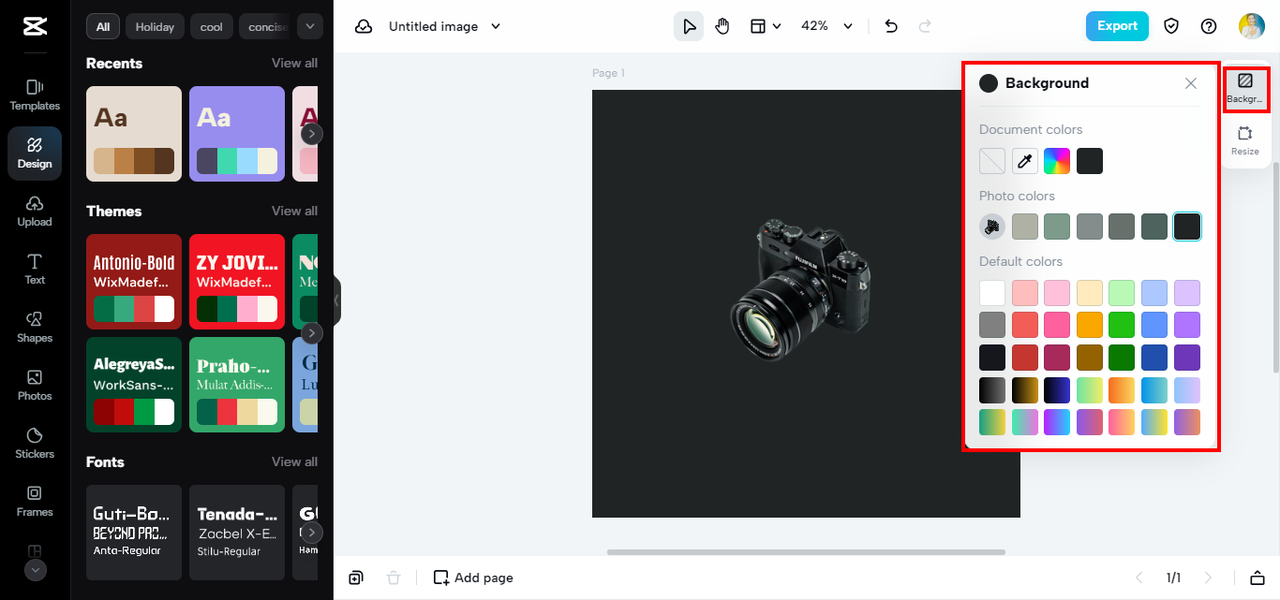Apply the ZY JOVI red theme

pos(237,282)
